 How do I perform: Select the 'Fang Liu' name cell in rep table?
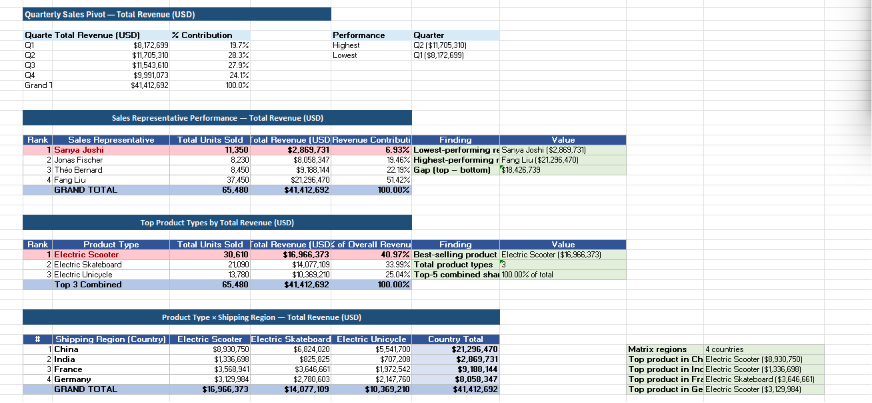click(x=111, y=180)
